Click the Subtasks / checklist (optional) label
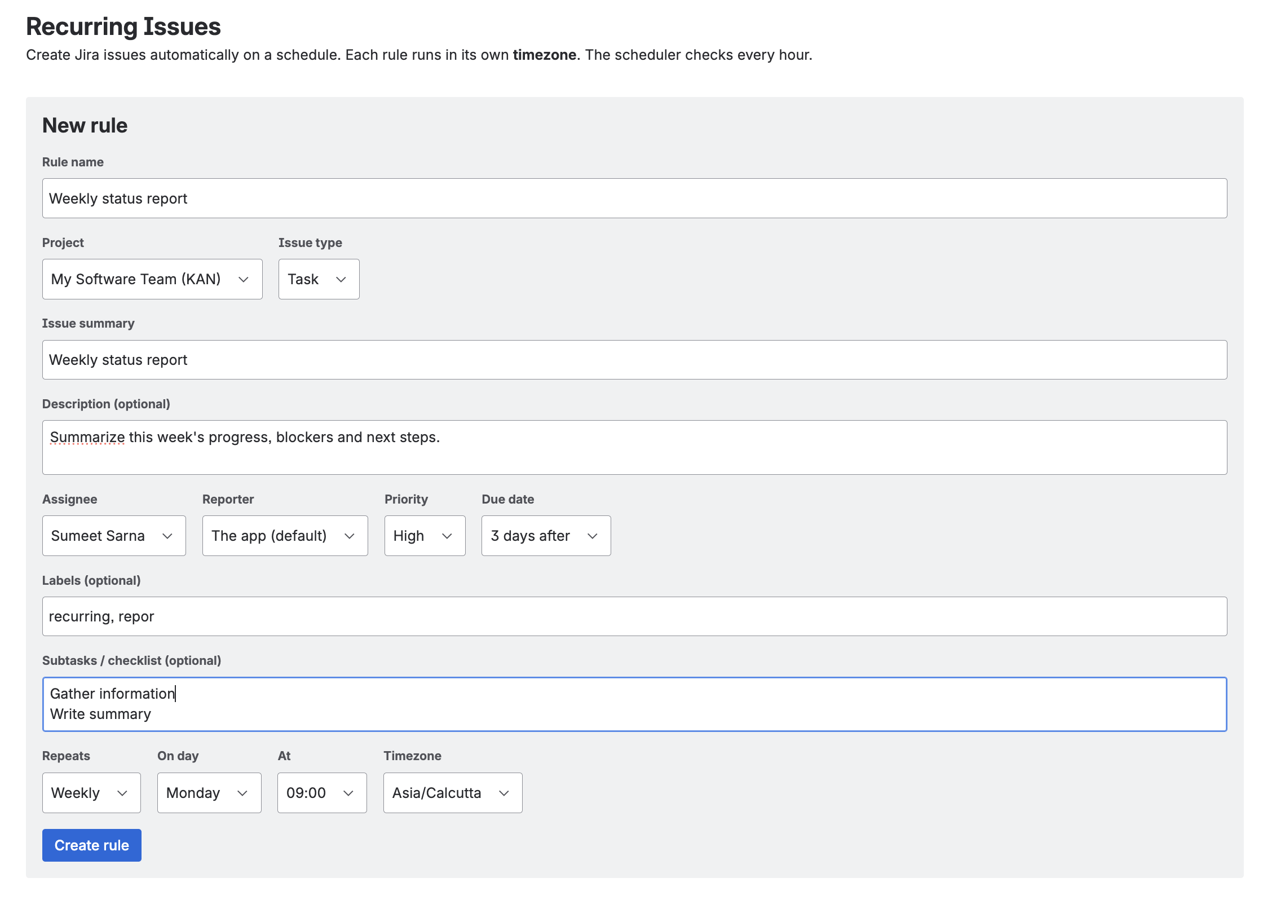 point(132,660)
